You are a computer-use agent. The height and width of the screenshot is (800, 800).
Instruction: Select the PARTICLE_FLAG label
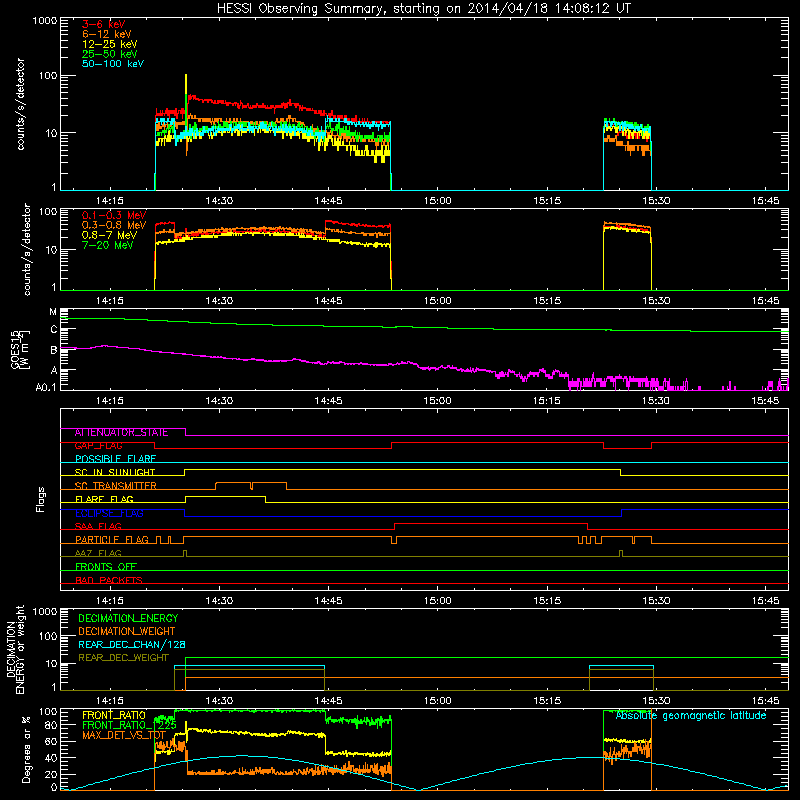[x=112, y=539]
